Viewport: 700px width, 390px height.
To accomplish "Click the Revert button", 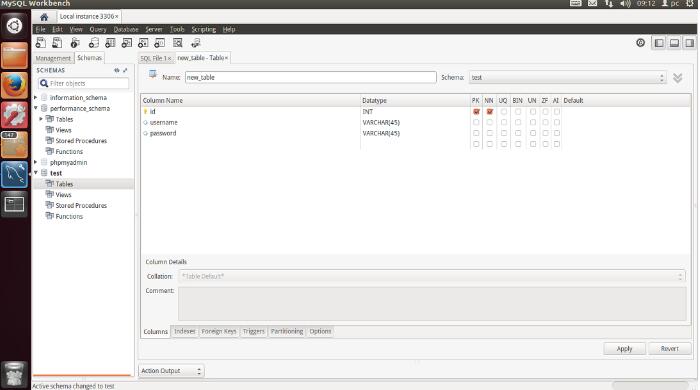I will 669,349.
